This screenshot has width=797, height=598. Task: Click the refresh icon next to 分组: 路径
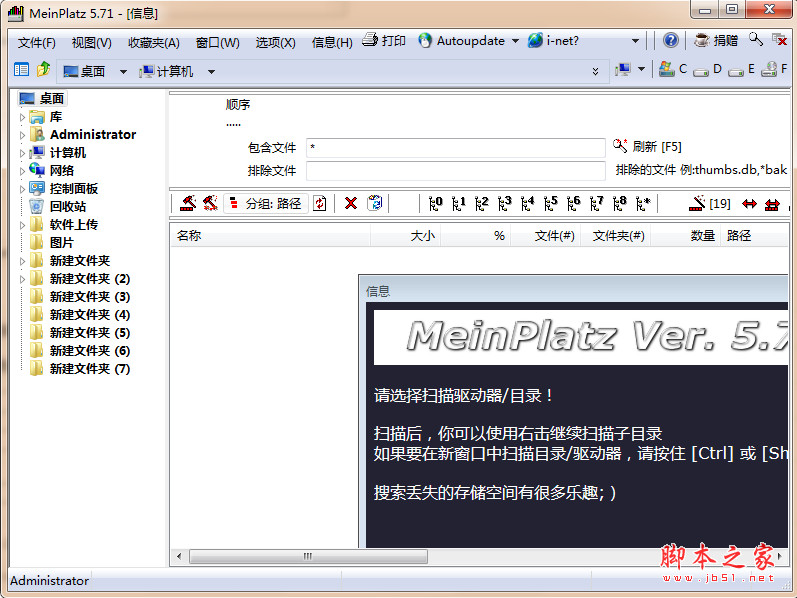(x=320, y=203)
